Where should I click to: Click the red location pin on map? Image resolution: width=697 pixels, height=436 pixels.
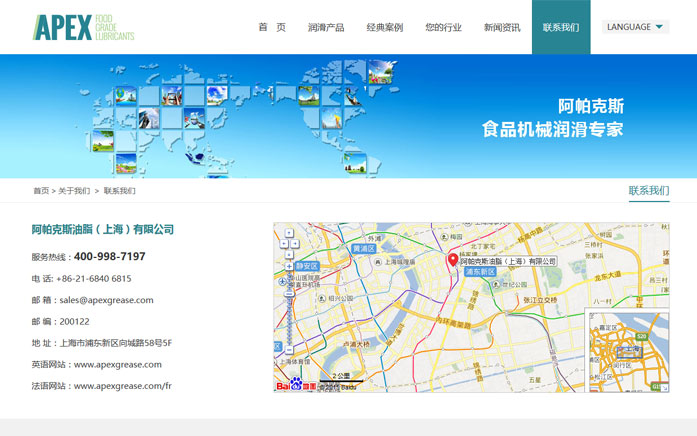[453, 260]
